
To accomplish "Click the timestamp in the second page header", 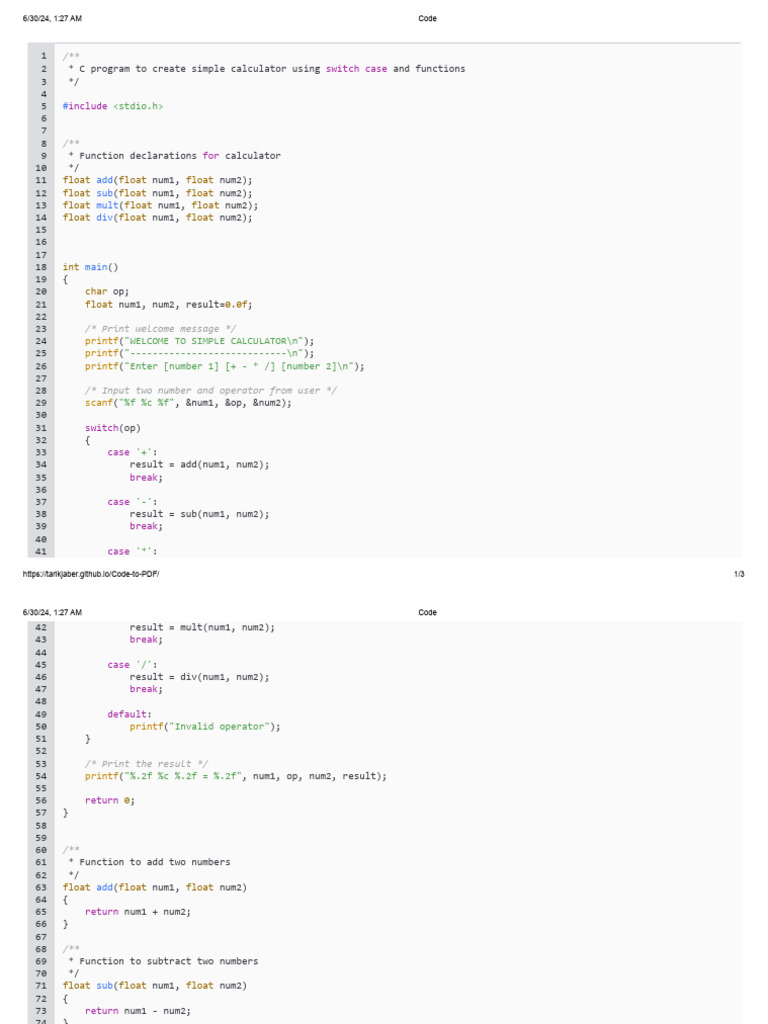I will pos(52,612).
